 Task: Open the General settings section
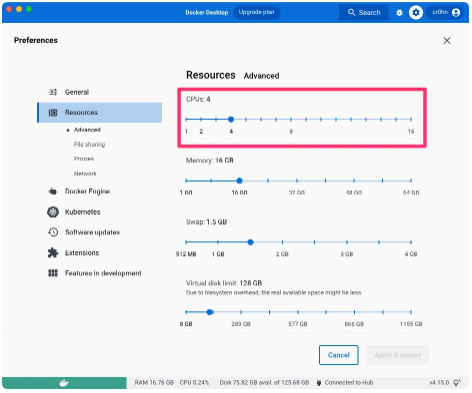(x=100, y=92)
